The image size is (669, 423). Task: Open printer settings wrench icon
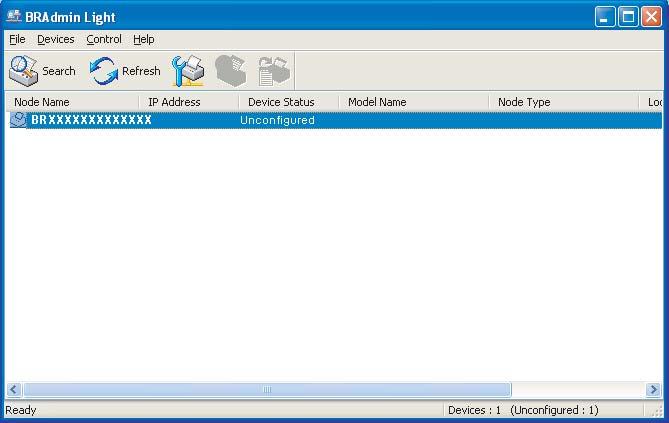coord(188,70)
